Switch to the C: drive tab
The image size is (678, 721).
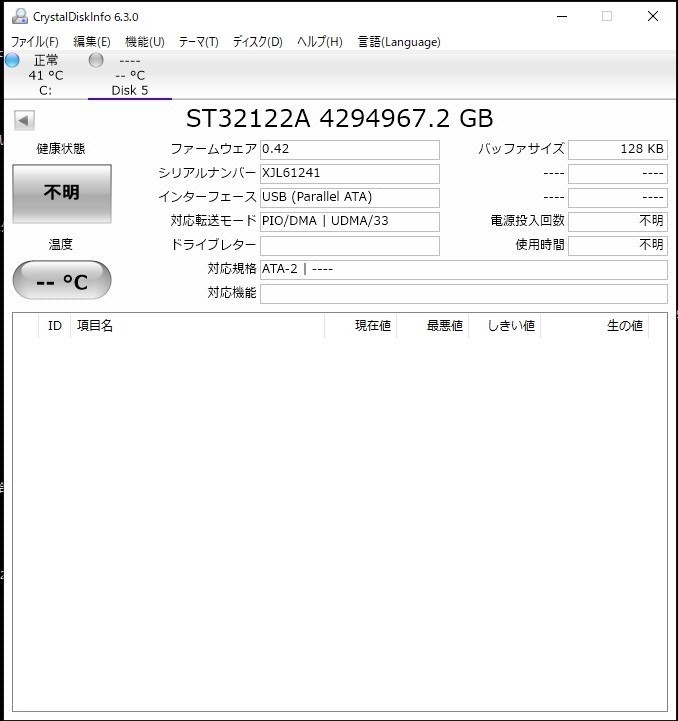click(x=45, y=75)
